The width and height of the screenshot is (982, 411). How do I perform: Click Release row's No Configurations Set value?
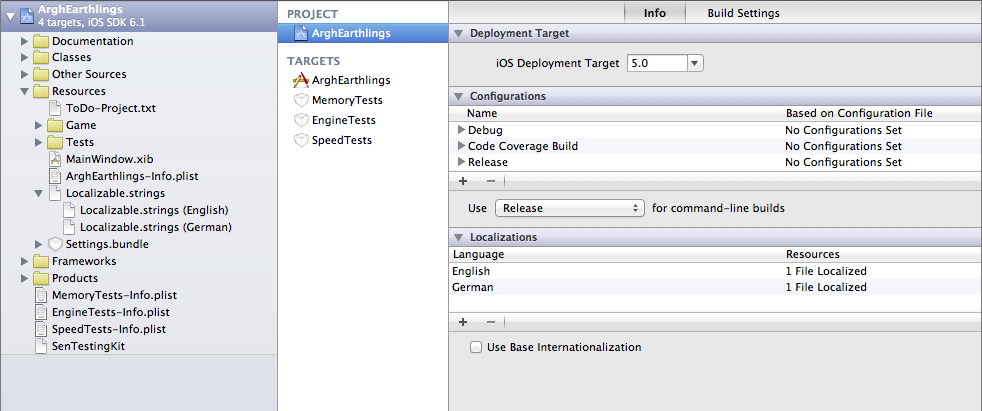(844, 162)
